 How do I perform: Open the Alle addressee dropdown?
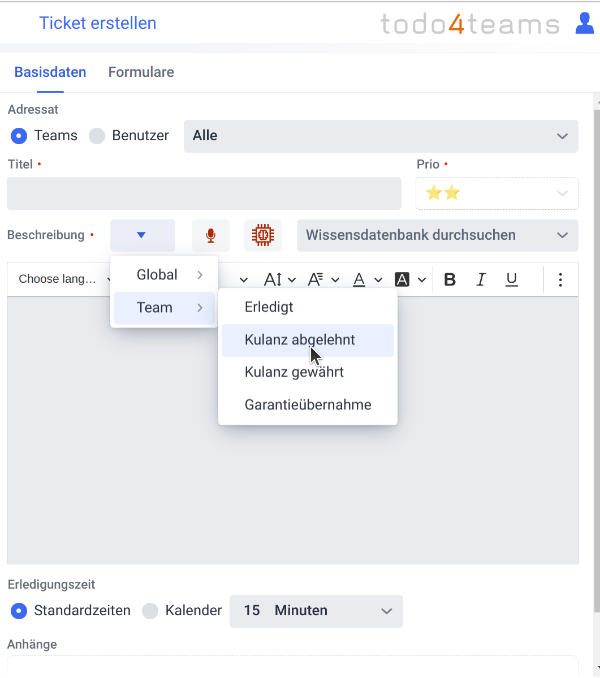pyautogui.click(x=381, y=136)
